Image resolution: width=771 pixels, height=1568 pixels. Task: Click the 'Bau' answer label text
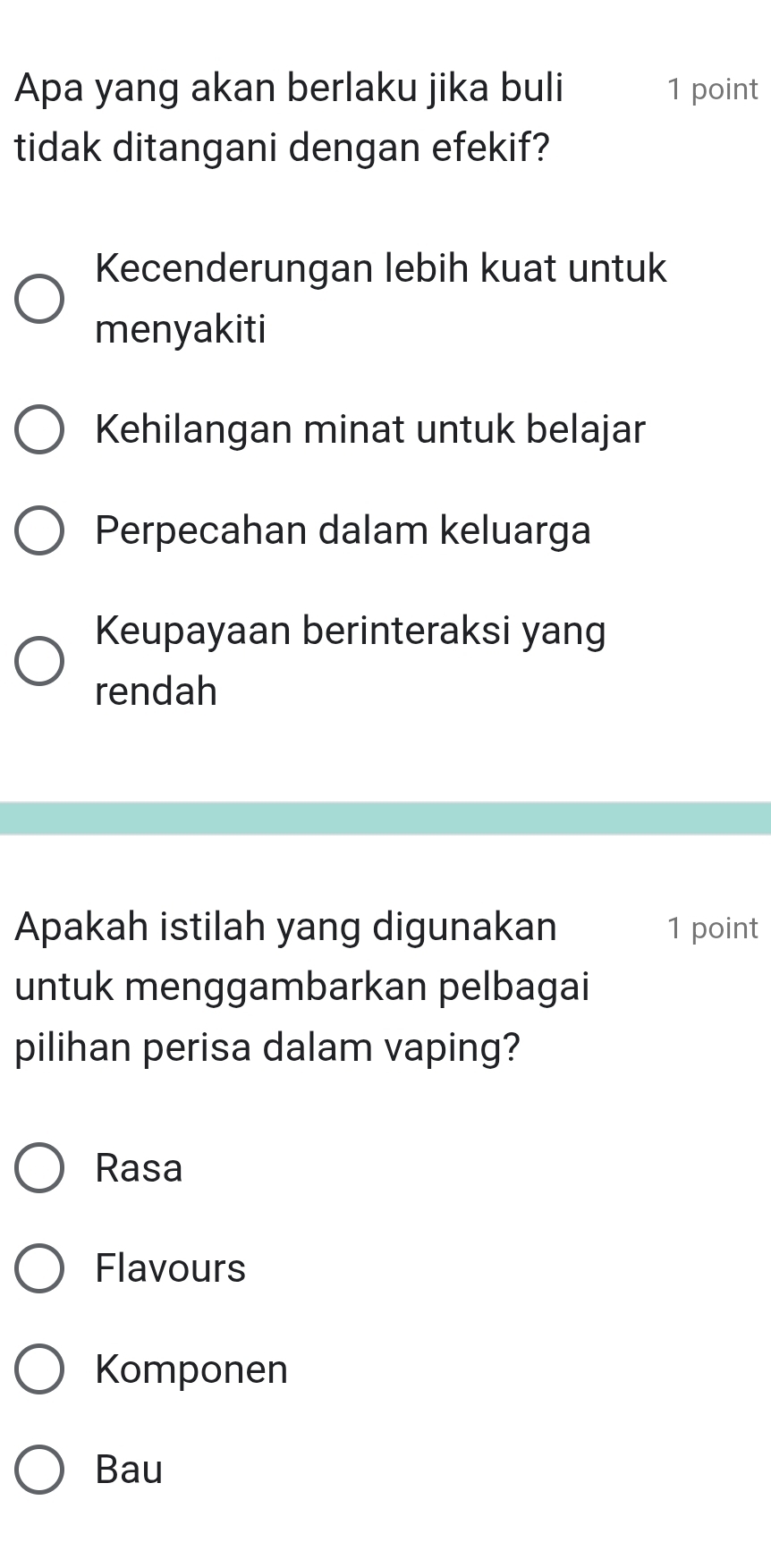point(130,1469)
